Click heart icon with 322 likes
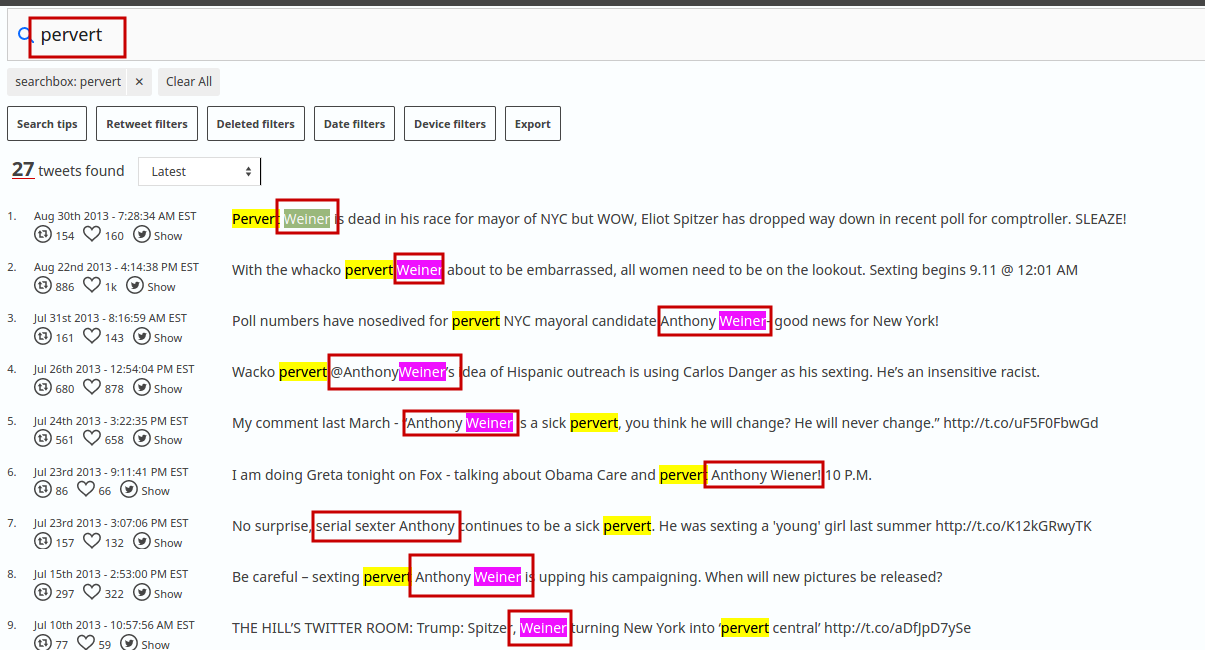The height and width of the screenshot is (650, 1205). [x=91, y=592]
